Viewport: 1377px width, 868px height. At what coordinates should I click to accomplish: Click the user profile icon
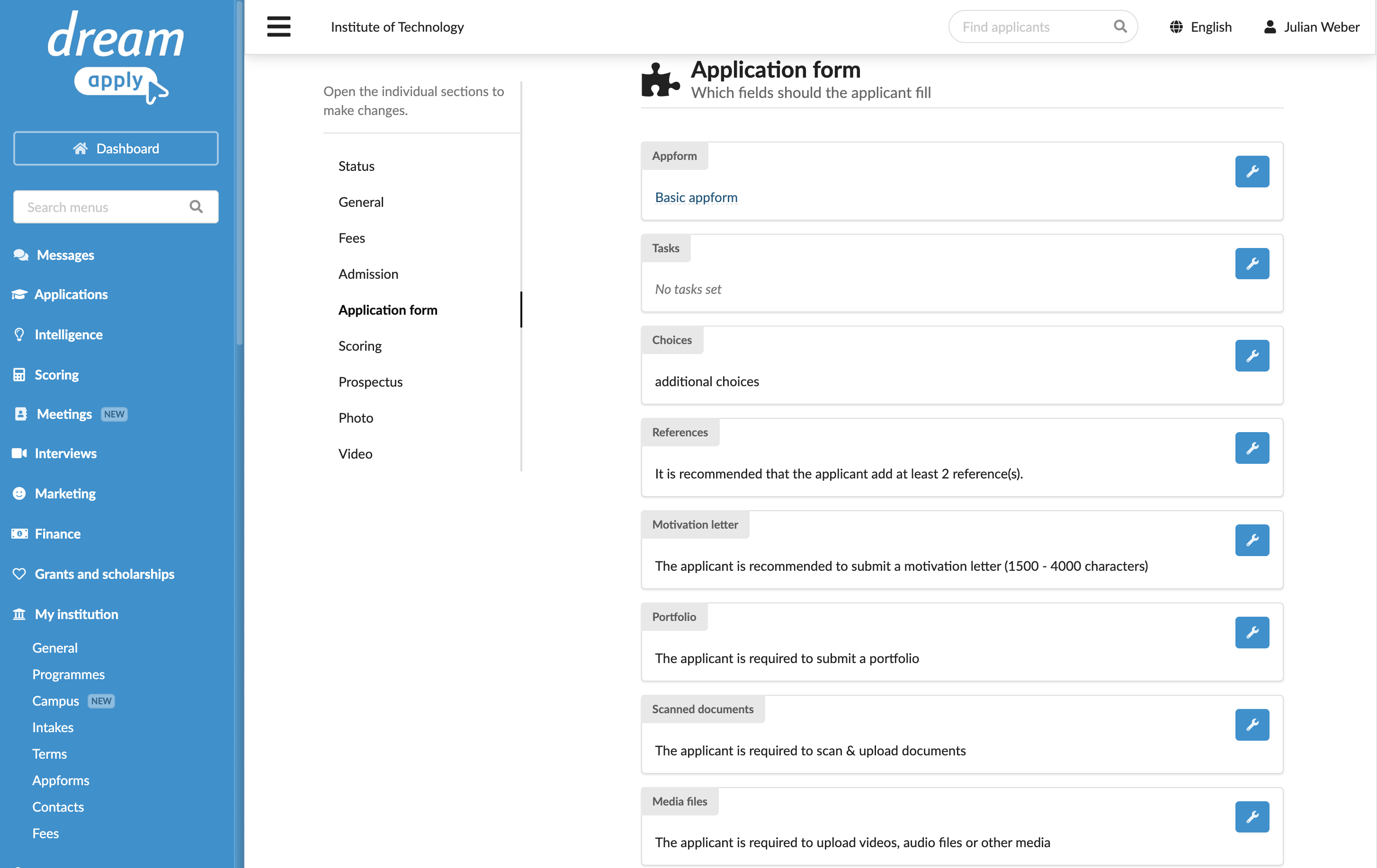pyautogui.click(x=1270, y=27)
